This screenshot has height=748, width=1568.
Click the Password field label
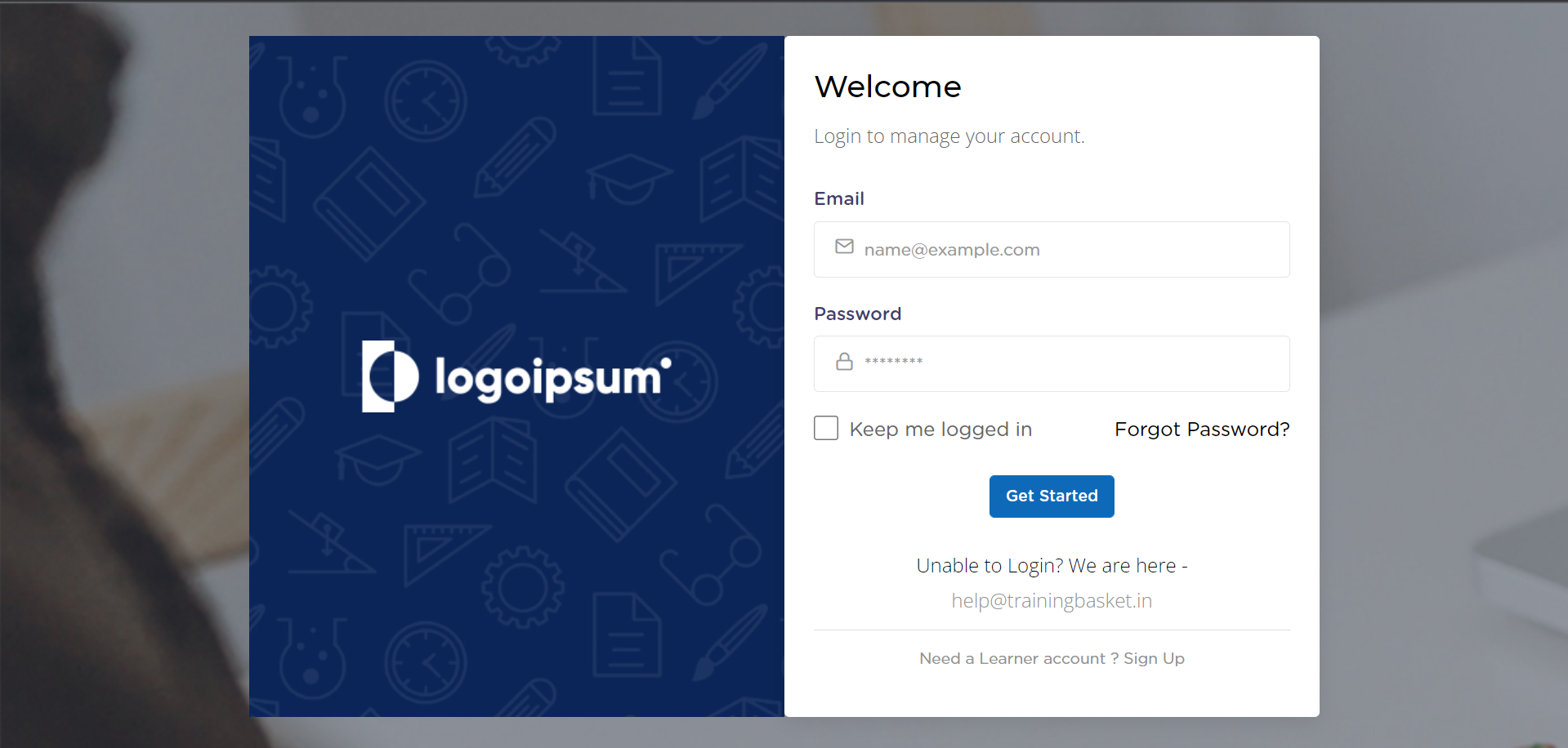point(857,314)
